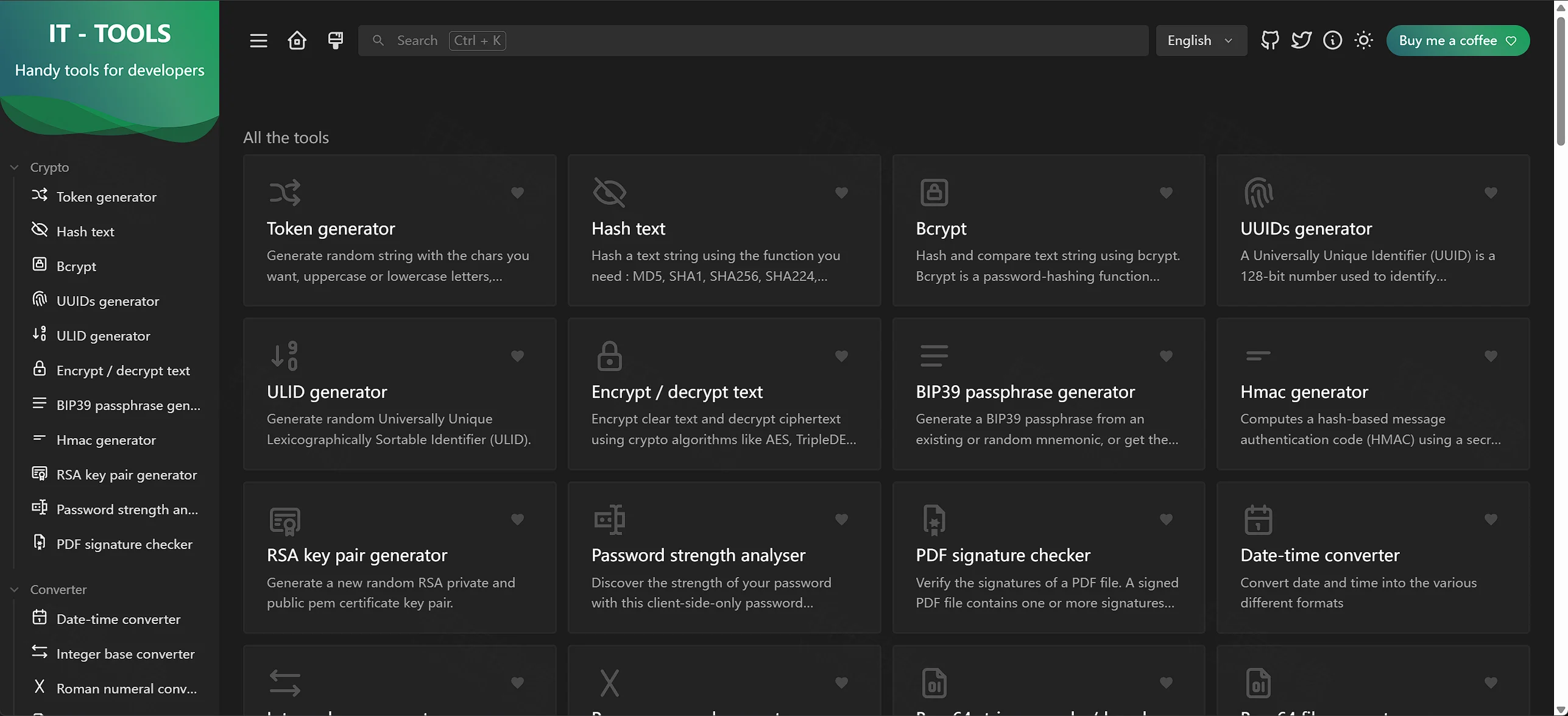Open the UI lib paint-roller icon
1568x716 pixels.
pyautogui.click(x=335, y=40)
